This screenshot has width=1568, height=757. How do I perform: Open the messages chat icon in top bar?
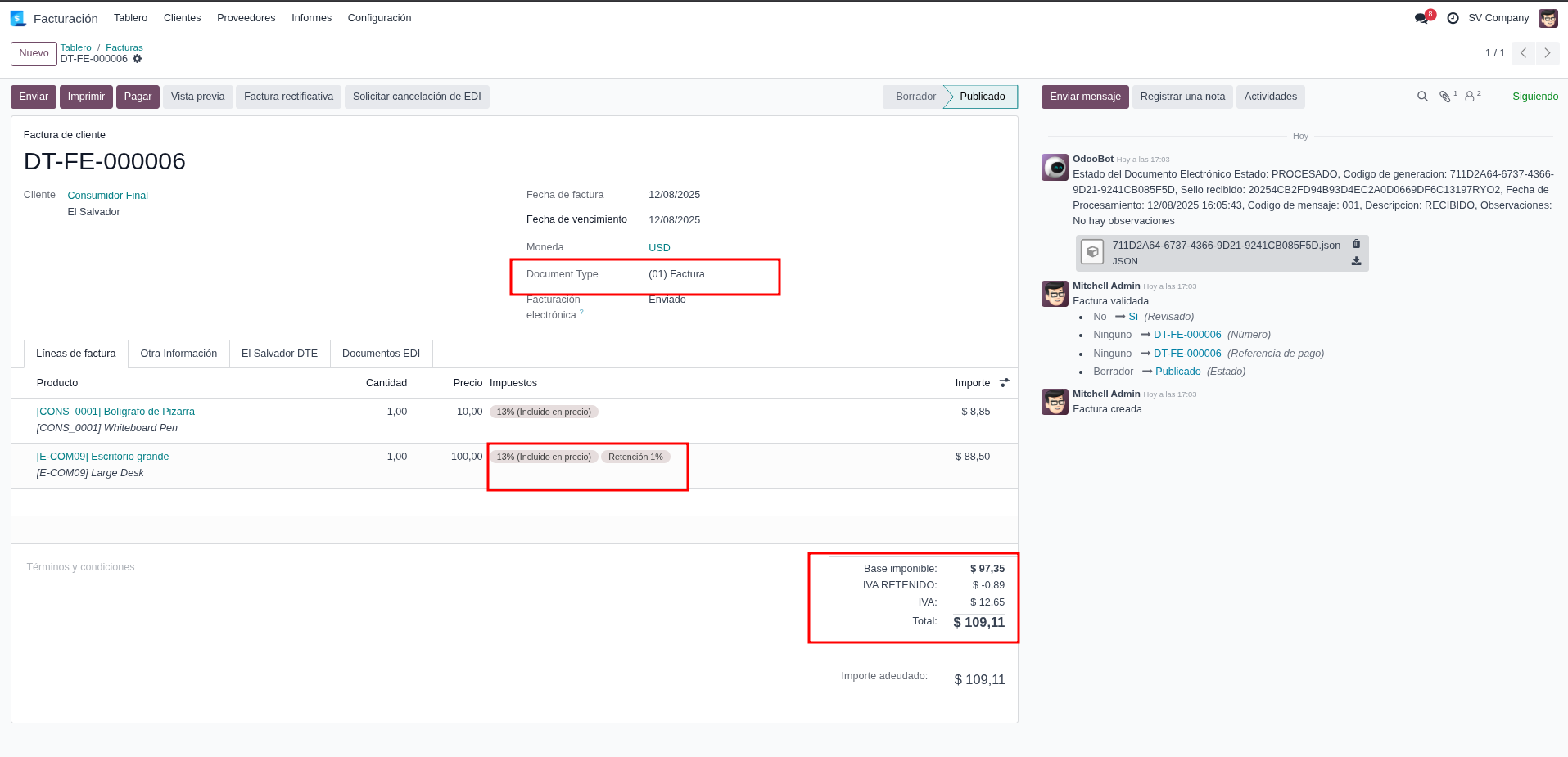pyautogui.click(x=1421, y=18)
